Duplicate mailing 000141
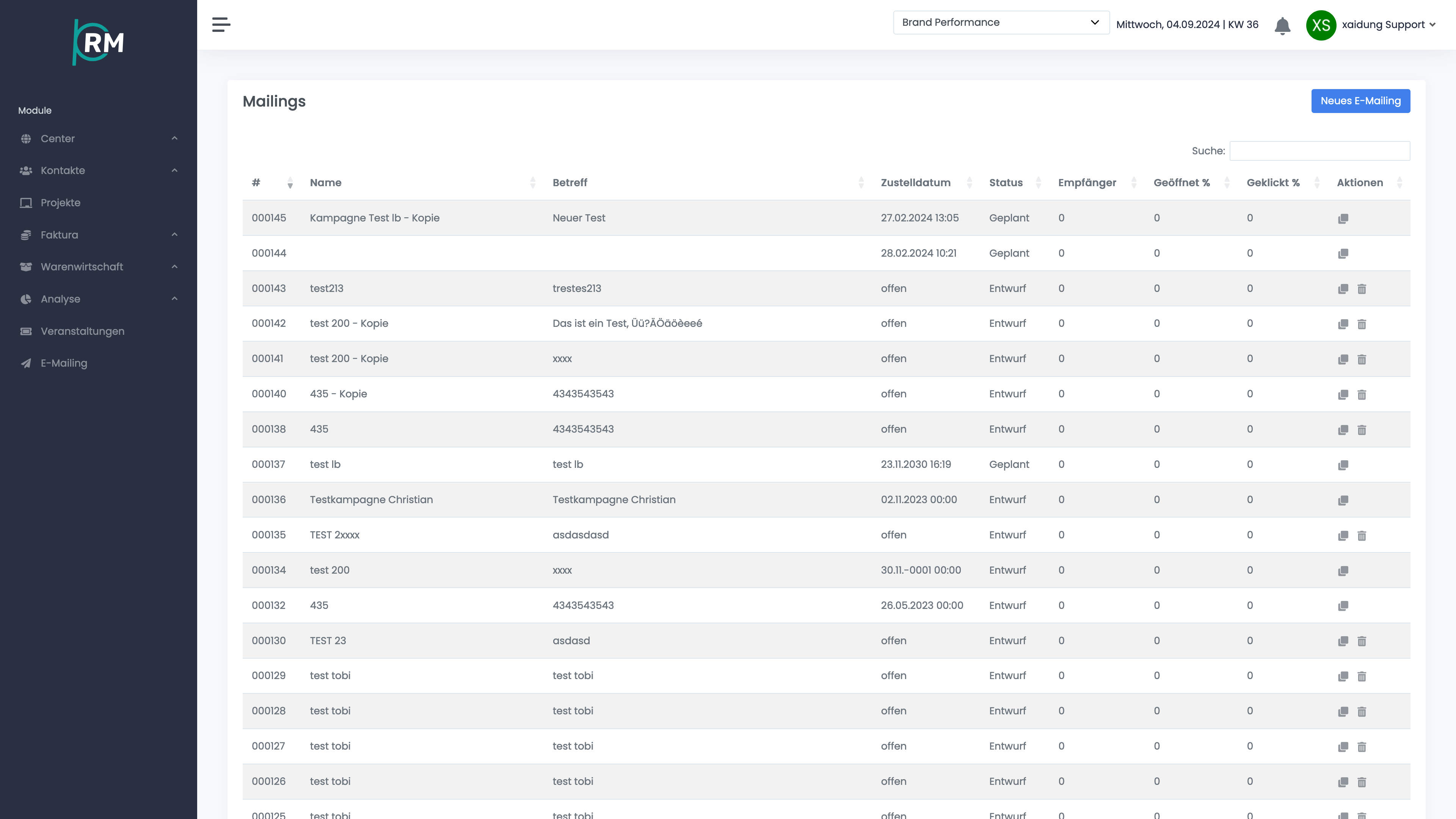Viewport: 1456px width, 819px height. pos(1343,359)
